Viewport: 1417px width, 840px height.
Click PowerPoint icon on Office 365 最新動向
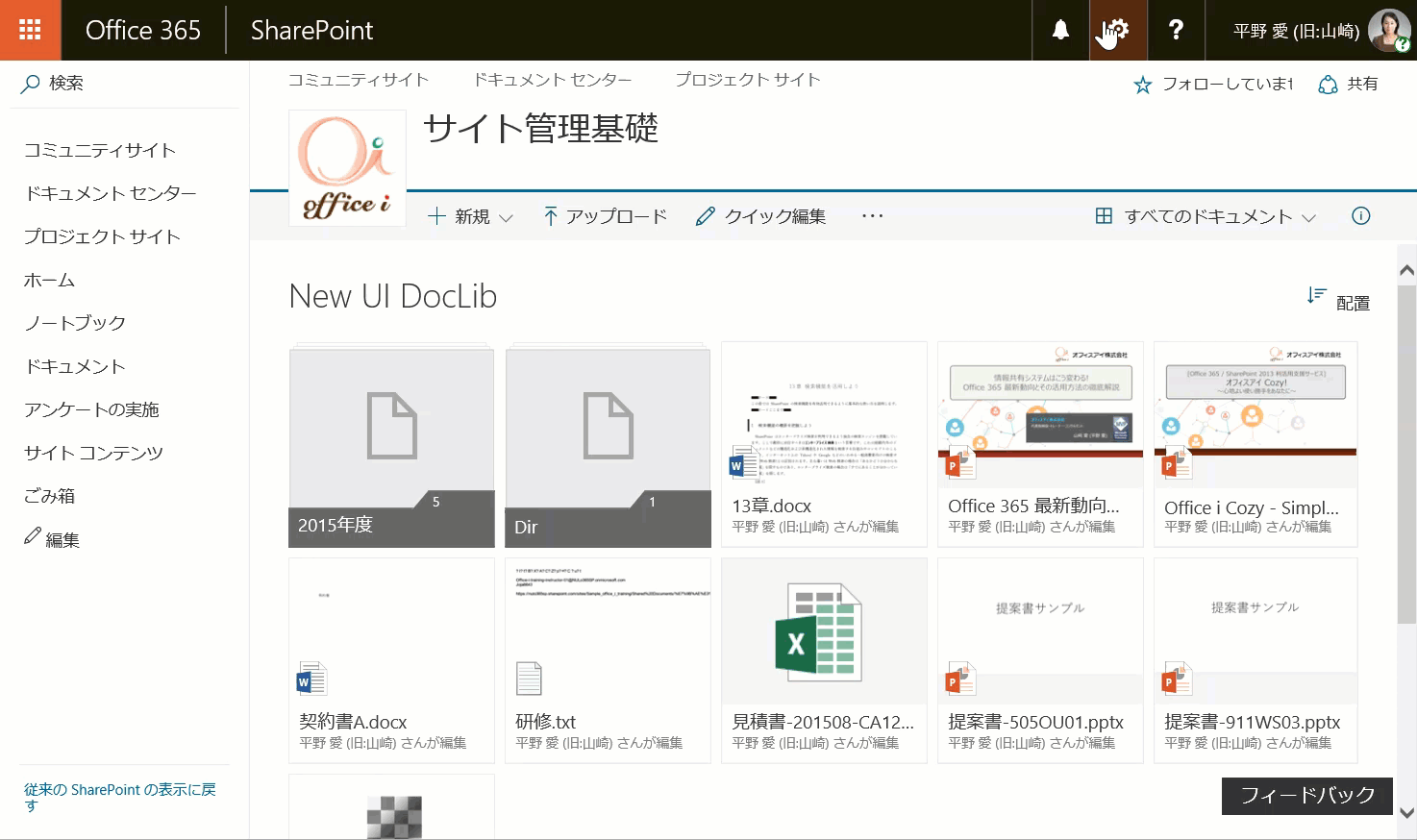pyautogui.click(x=959, y=463)
